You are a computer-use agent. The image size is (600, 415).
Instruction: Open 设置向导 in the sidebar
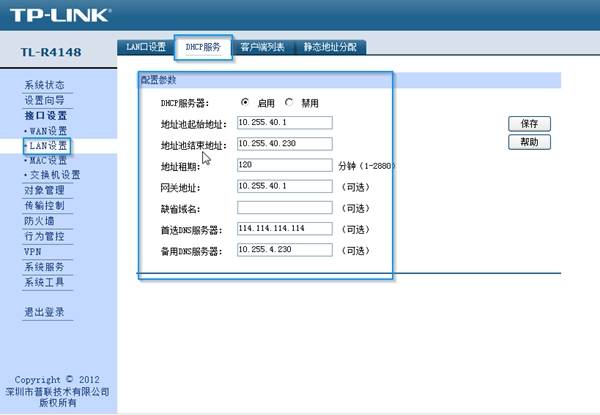[x=44, y=100]
